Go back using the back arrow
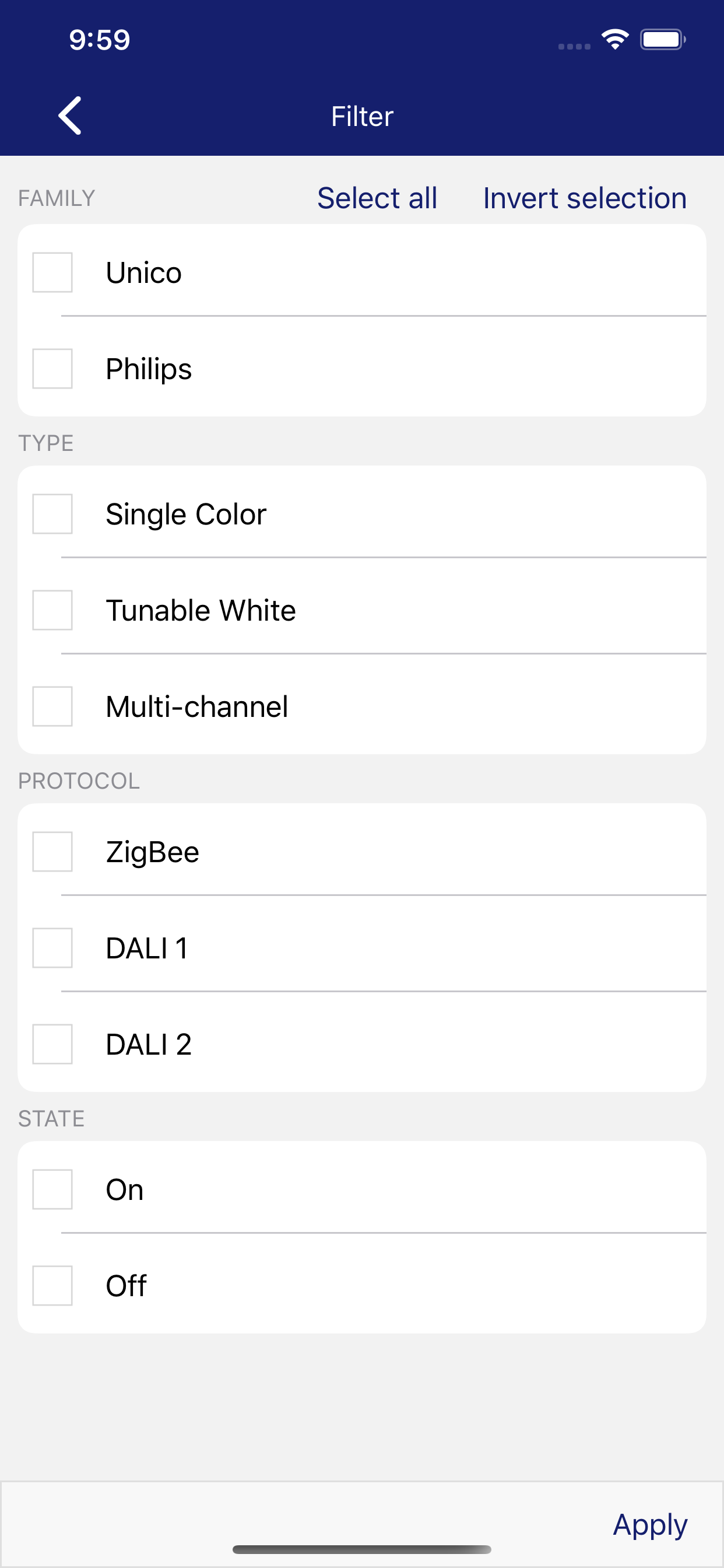The image size is (724, 1568). coord(70,116)
